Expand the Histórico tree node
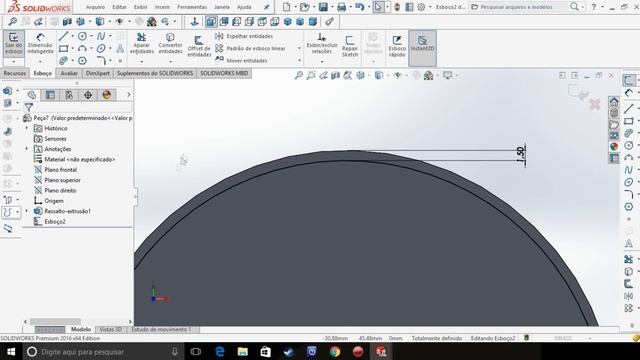Screen dimensions: 640x360 [27, 128]
